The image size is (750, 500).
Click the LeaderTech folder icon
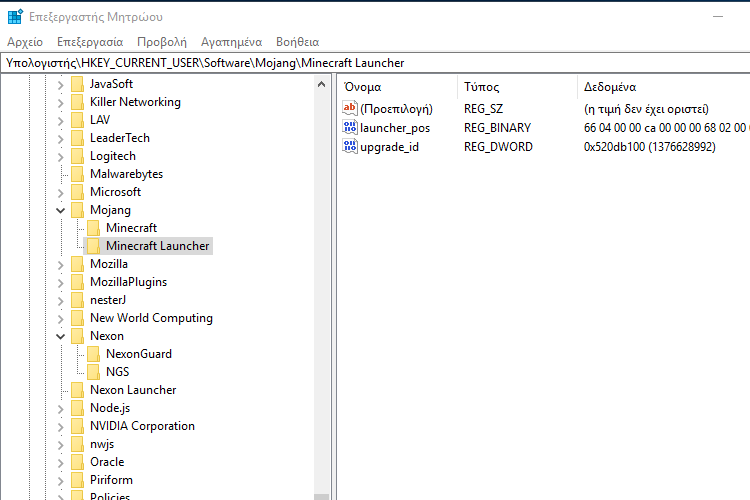77,138
